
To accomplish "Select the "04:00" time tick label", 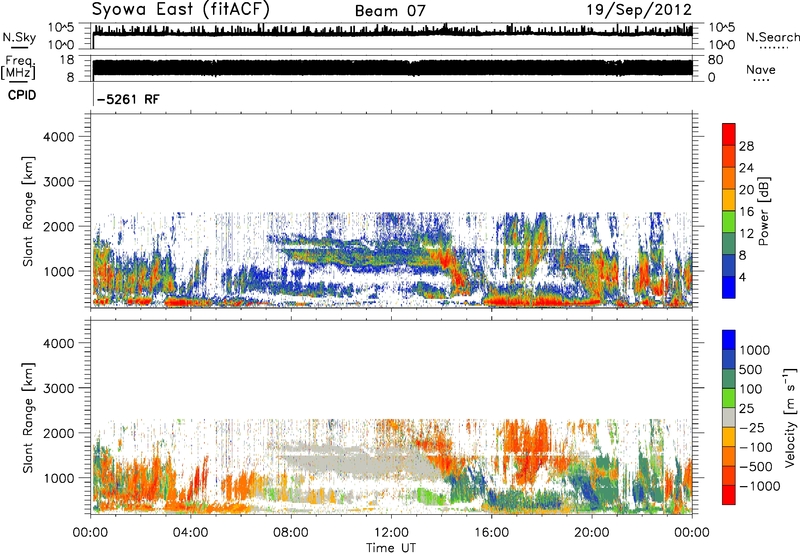I will (190, 533).
